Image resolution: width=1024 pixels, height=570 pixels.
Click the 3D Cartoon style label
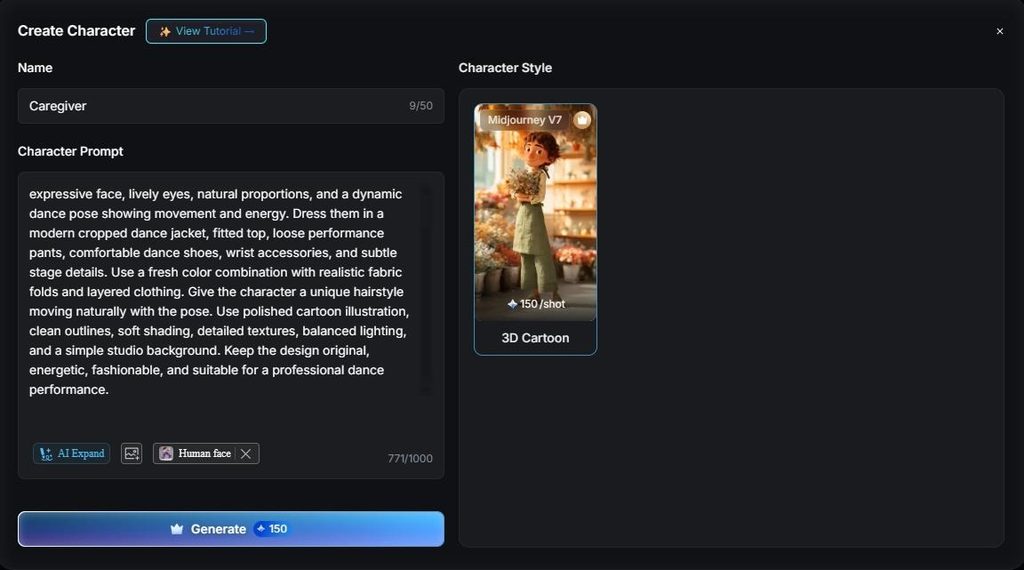coord(535,338)
